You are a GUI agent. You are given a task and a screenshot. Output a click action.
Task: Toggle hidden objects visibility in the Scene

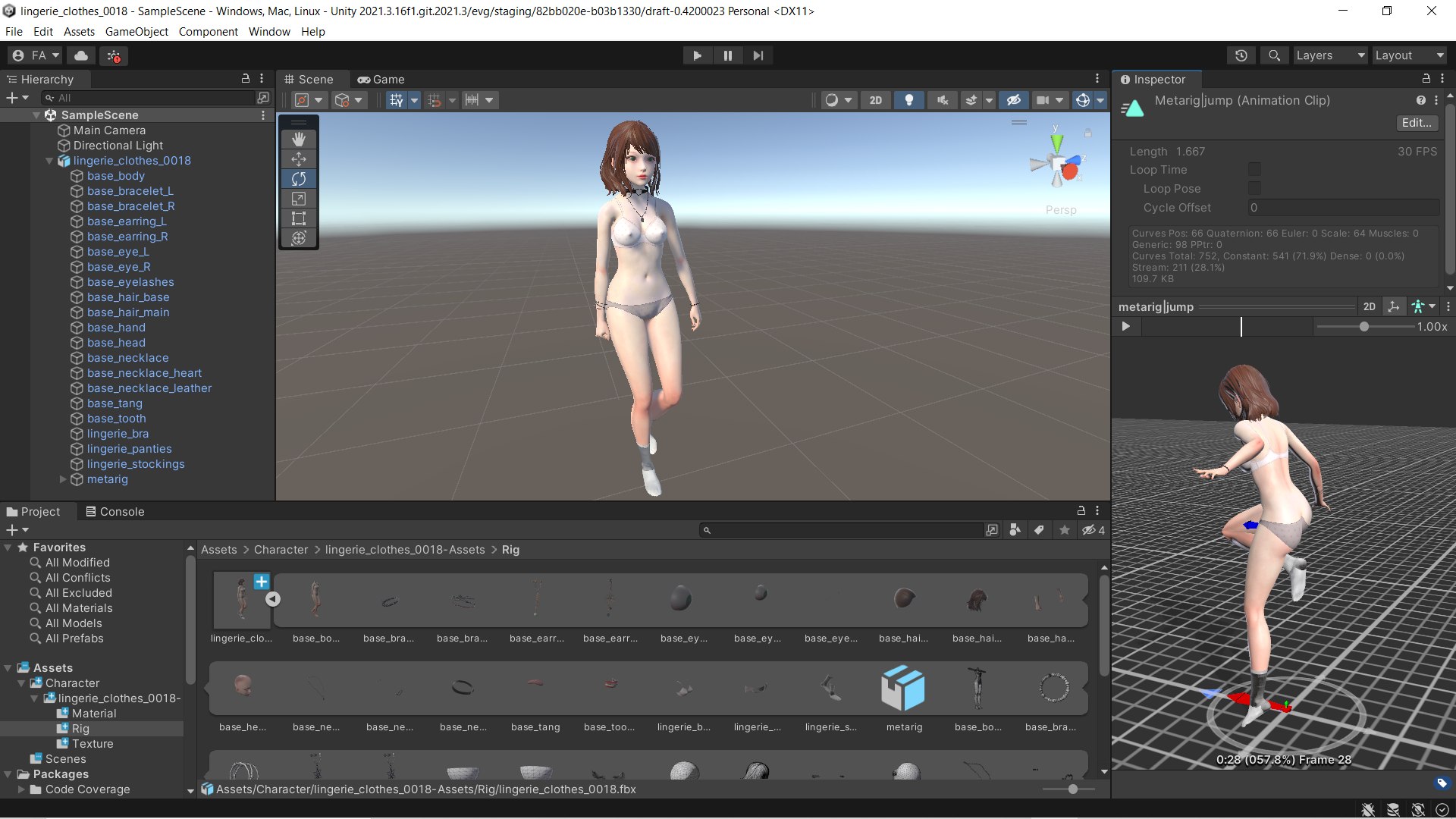1014,100
